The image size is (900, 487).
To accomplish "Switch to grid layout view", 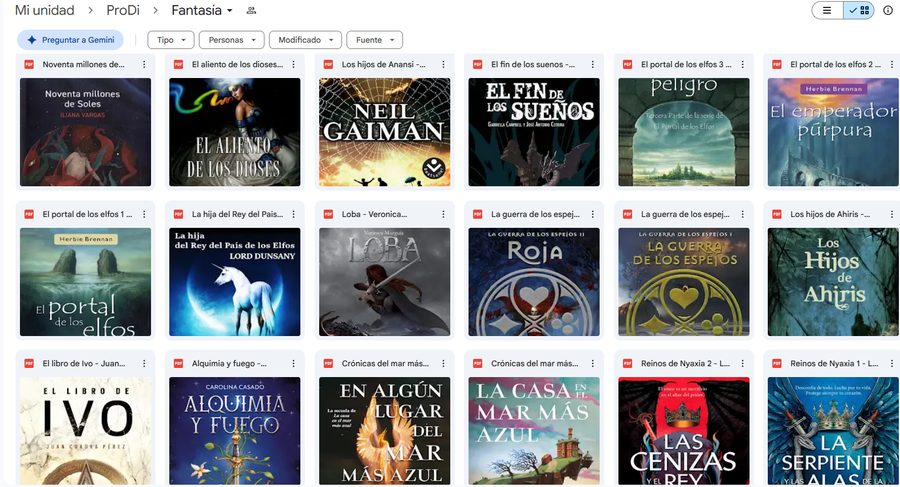I will coord(859,10).
